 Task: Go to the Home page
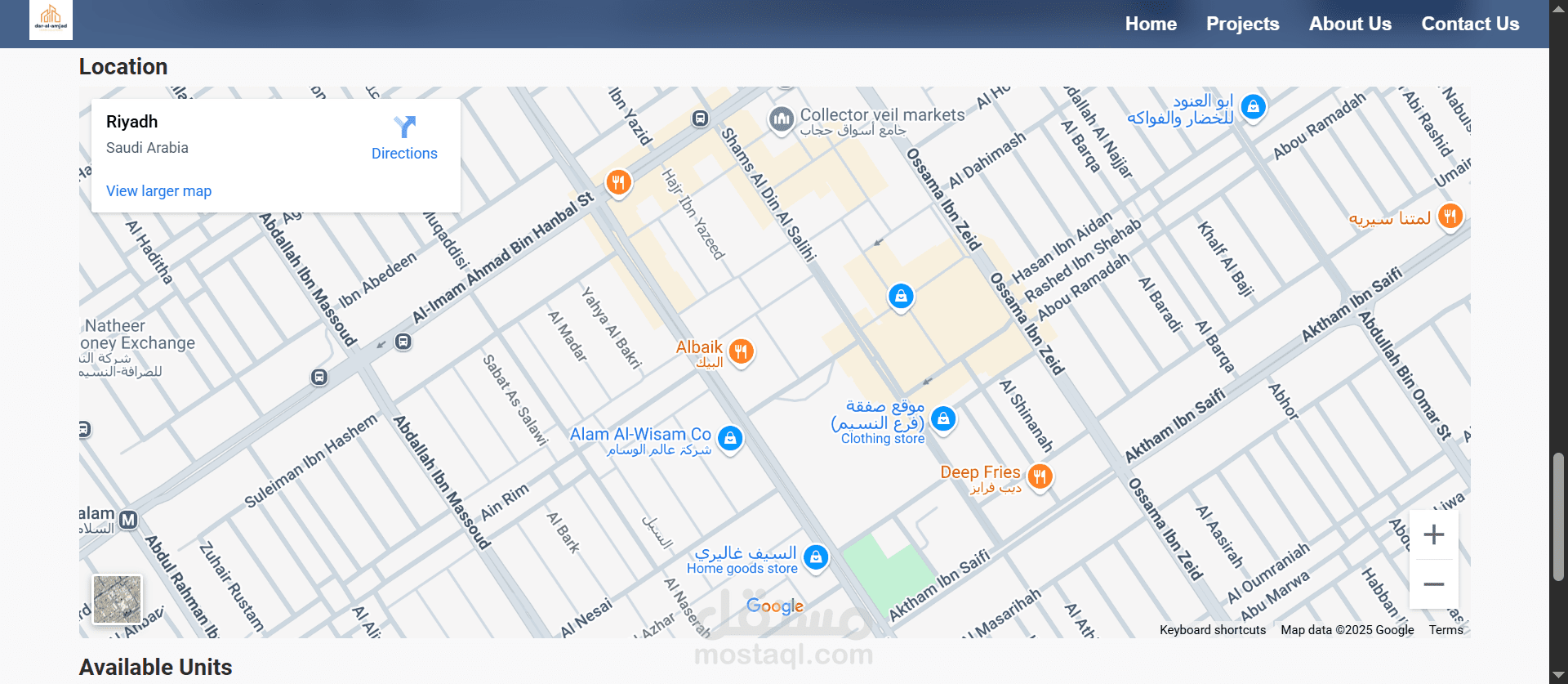(1151, 24)
